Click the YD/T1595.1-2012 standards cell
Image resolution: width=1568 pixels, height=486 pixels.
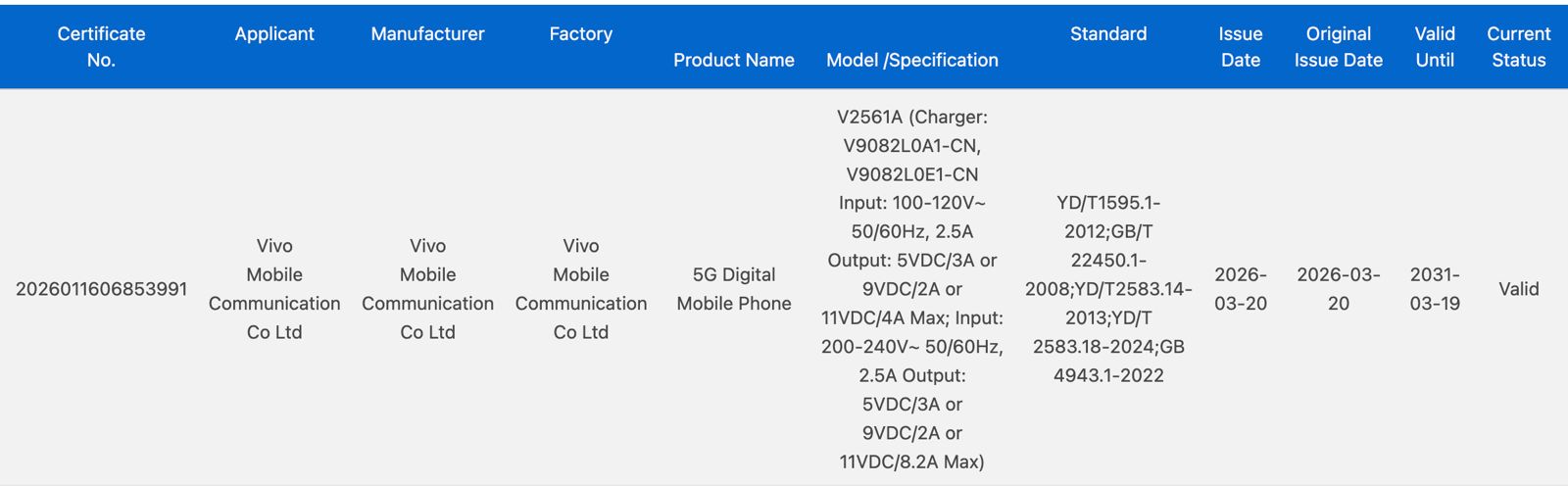click(1107, 289)
